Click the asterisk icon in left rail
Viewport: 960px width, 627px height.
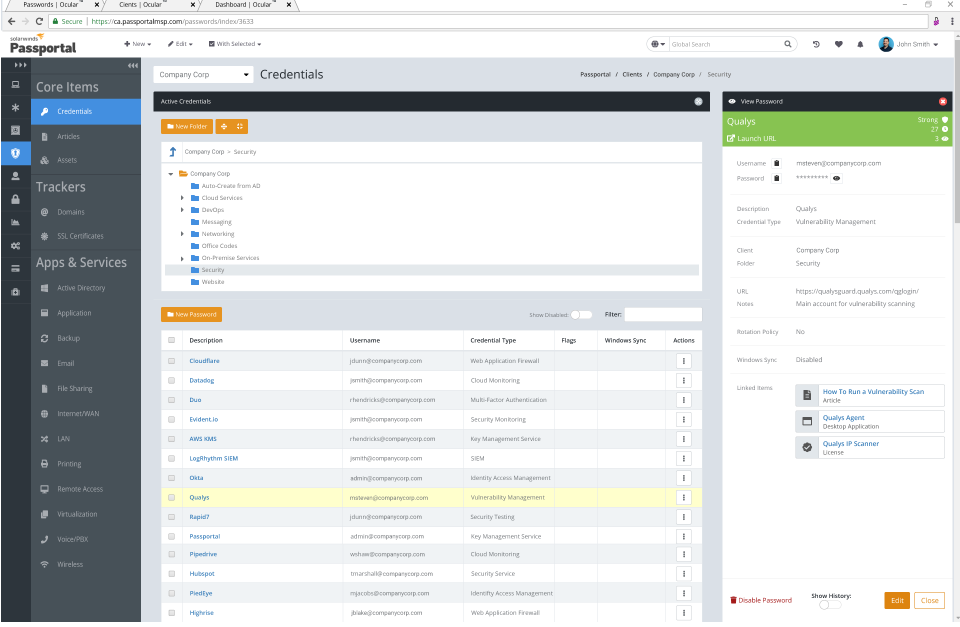click(15, 108)
